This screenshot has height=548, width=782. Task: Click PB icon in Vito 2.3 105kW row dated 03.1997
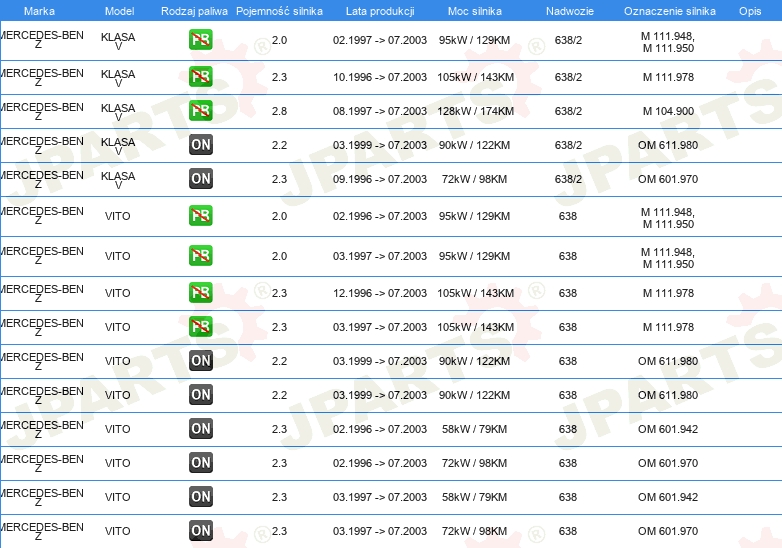coord(201,327)
